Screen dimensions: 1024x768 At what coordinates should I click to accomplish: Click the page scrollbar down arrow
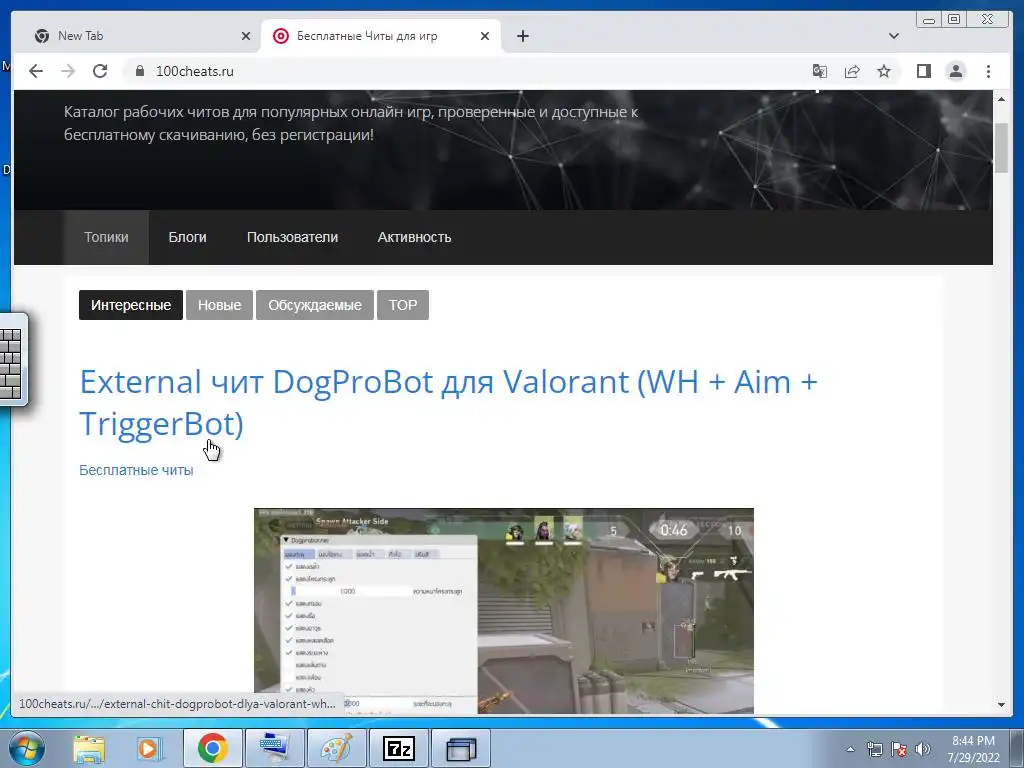1001,705
